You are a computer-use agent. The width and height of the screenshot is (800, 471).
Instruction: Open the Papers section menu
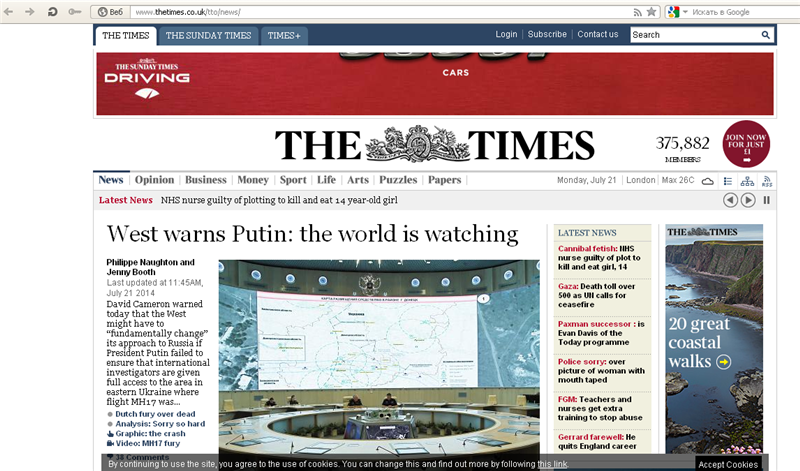[444, 180]
